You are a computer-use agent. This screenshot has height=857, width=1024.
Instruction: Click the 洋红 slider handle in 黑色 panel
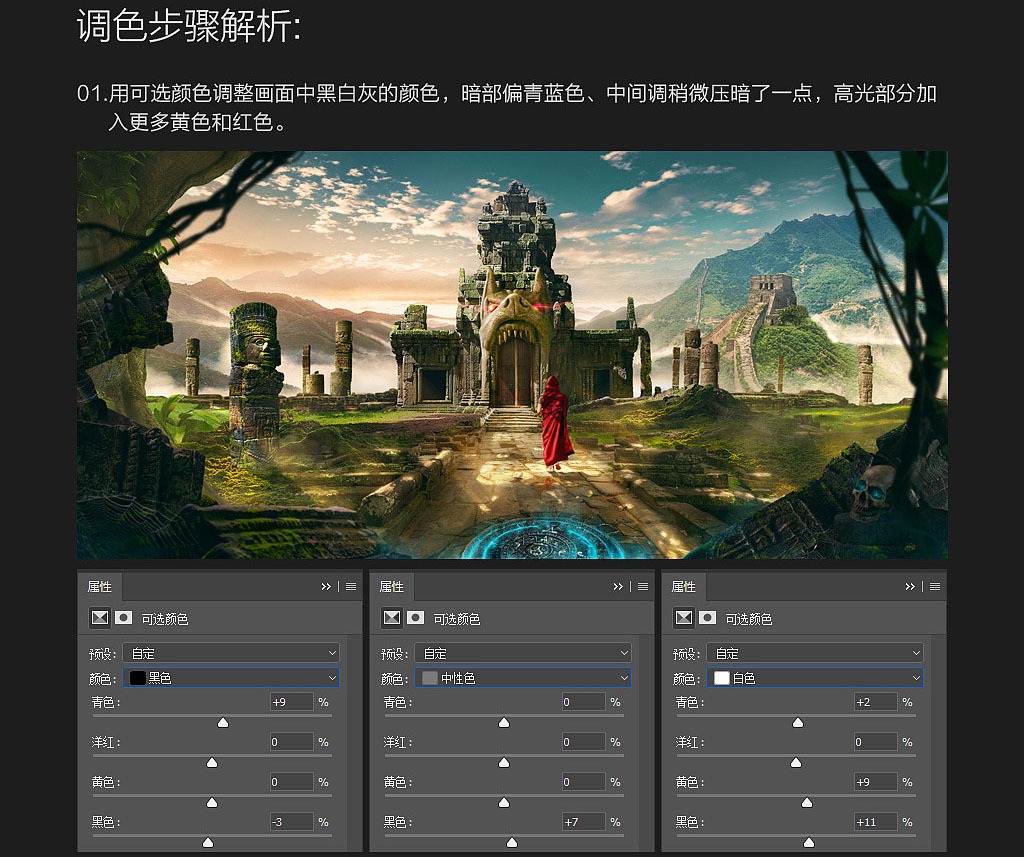(x=212, y=762)
